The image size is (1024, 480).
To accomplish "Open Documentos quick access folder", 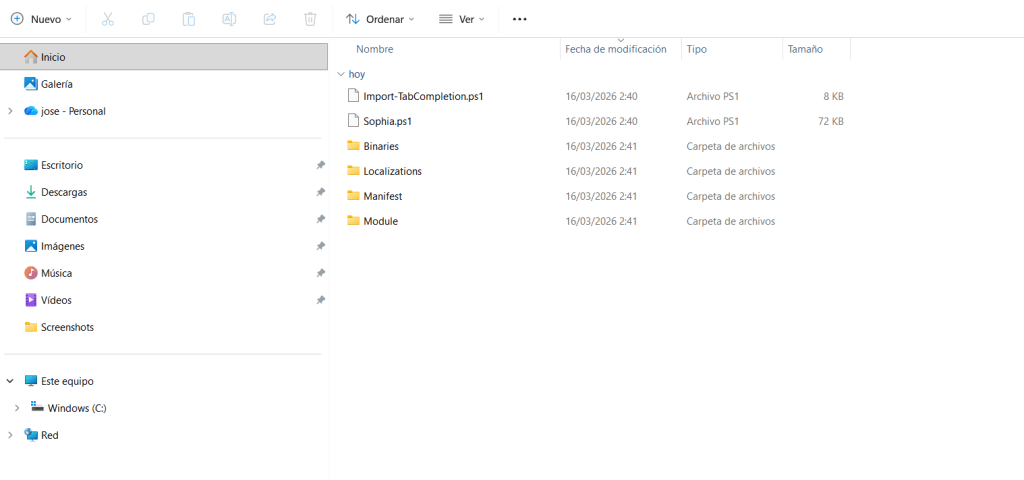I will click(x=69, y=219).
